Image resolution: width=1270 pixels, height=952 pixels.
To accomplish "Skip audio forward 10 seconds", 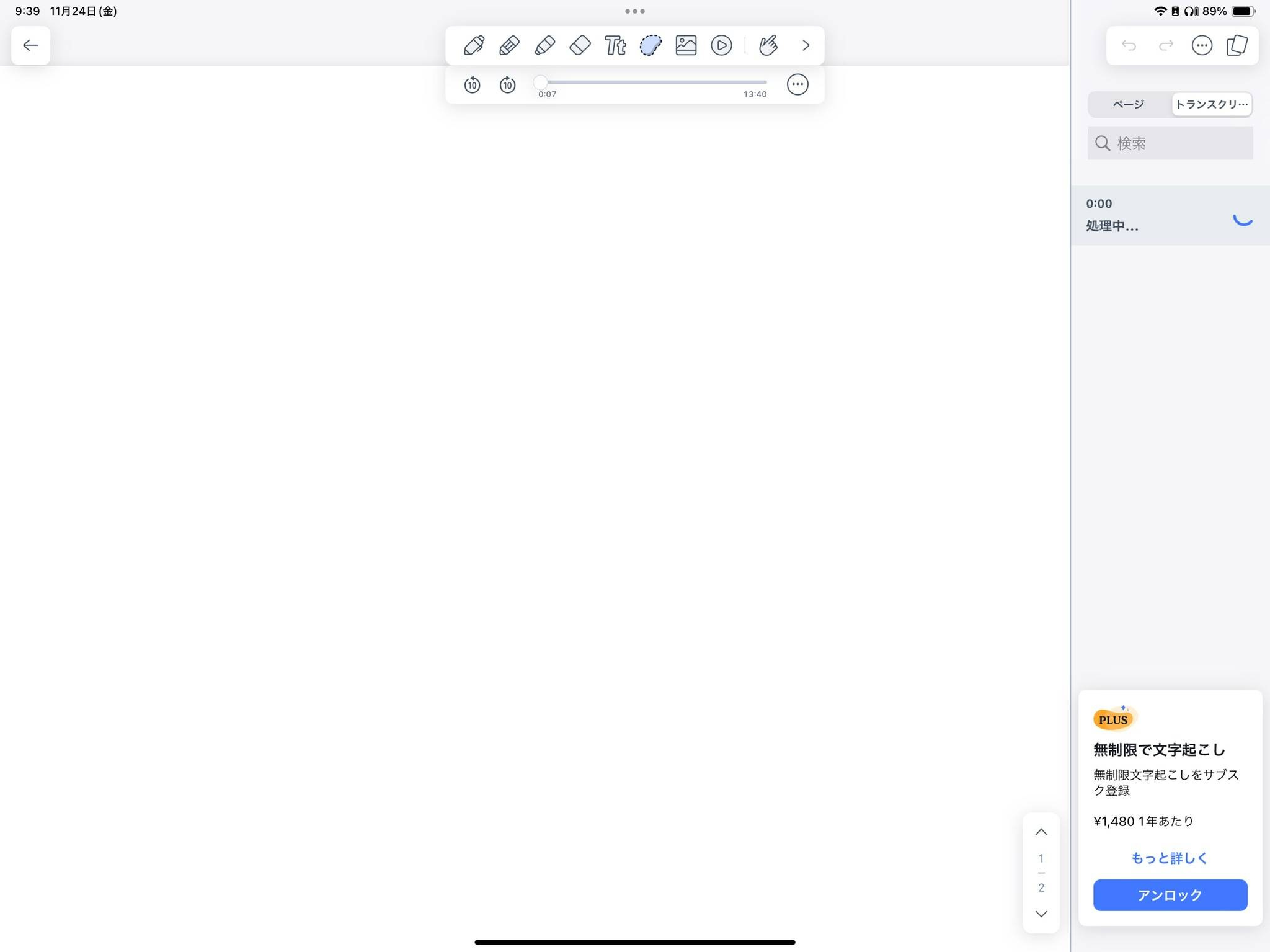I will 507,84.
